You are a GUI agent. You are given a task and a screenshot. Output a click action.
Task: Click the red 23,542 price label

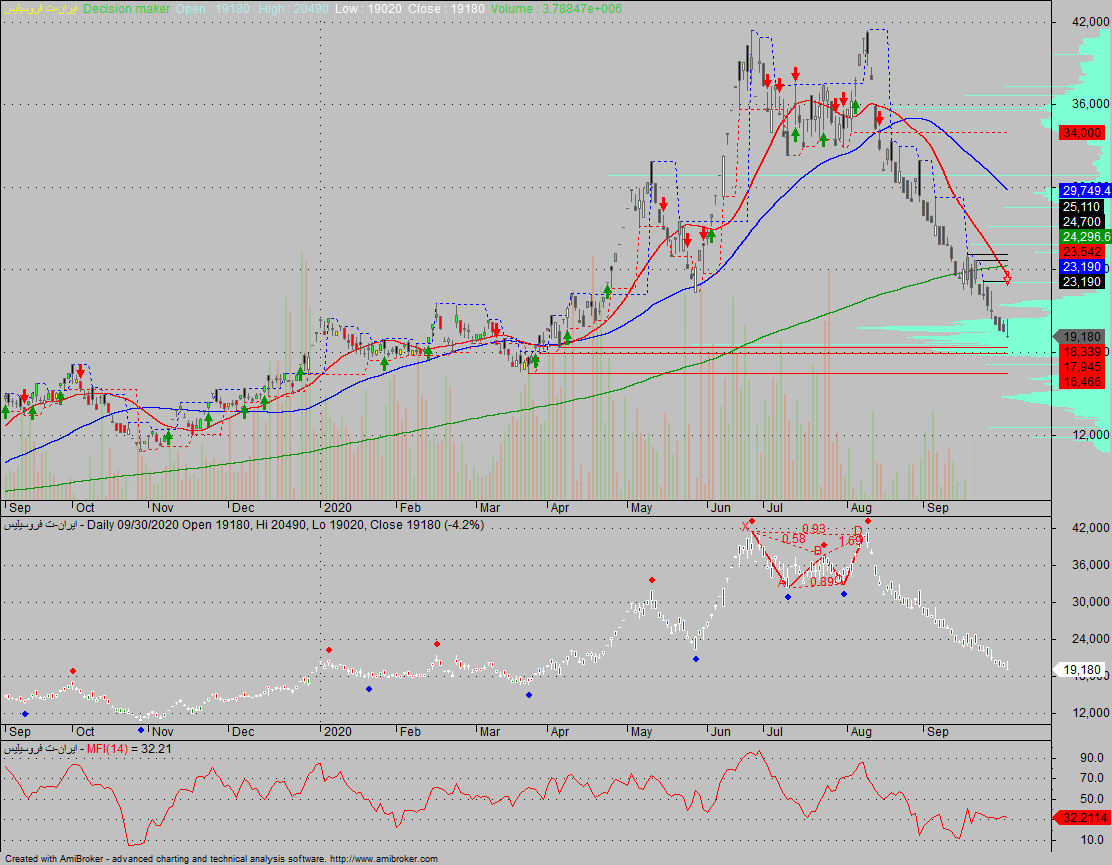pos(1082,252)
